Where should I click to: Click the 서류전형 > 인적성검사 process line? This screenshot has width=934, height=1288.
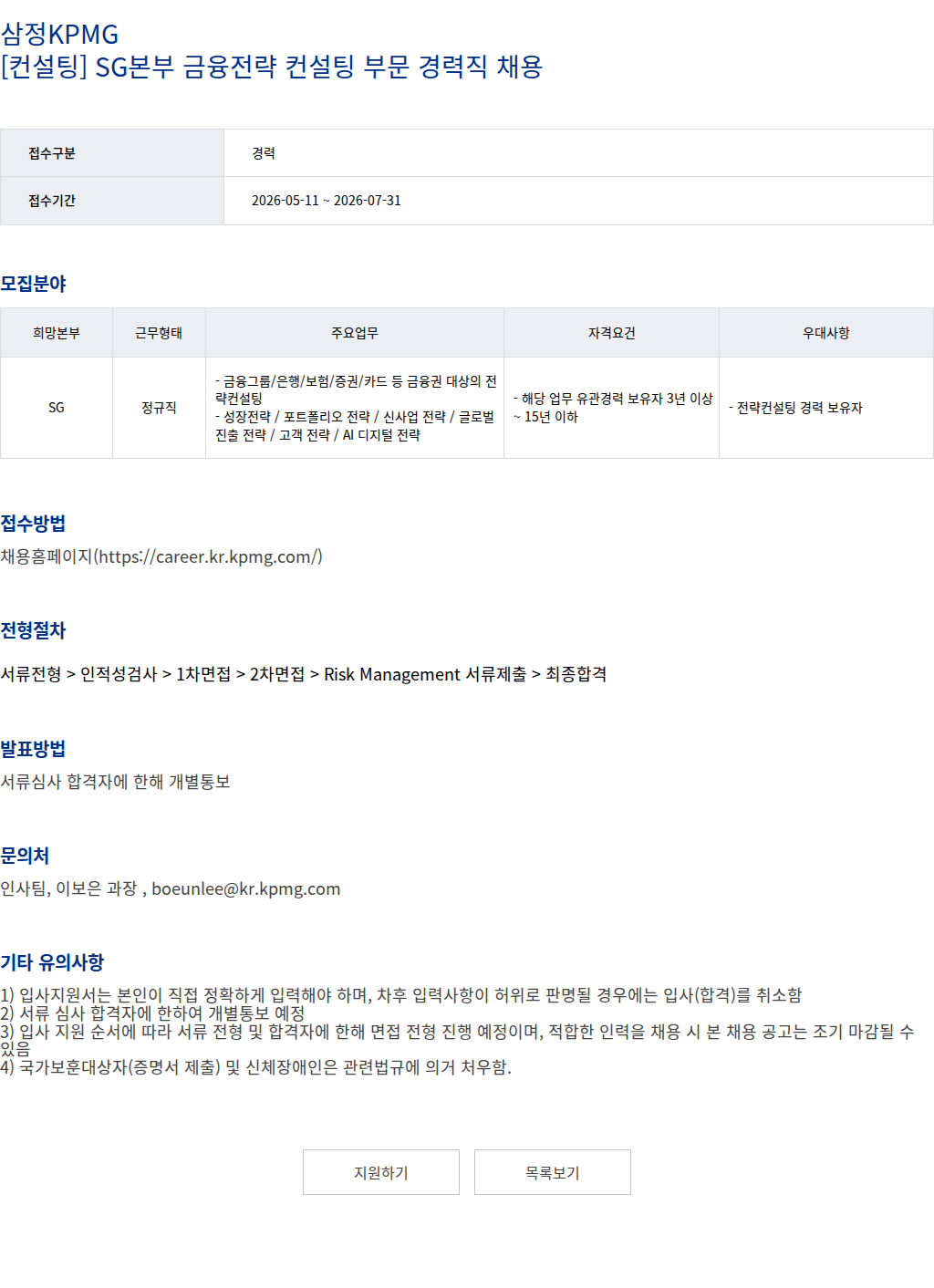pyautogui.click(x=304, y=674)
